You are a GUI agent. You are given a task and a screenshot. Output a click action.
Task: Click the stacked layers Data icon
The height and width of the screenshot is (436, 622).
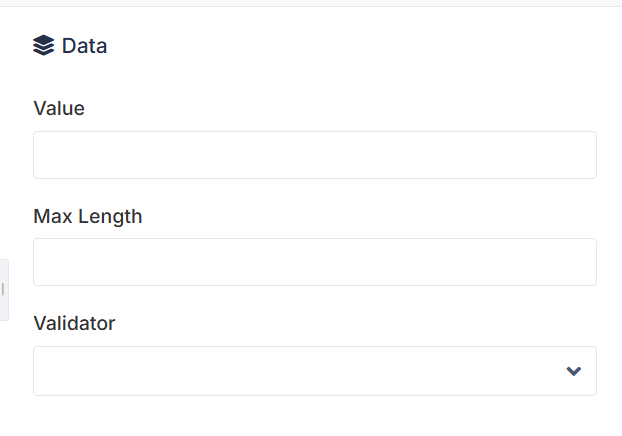click(x=43, y=45)
